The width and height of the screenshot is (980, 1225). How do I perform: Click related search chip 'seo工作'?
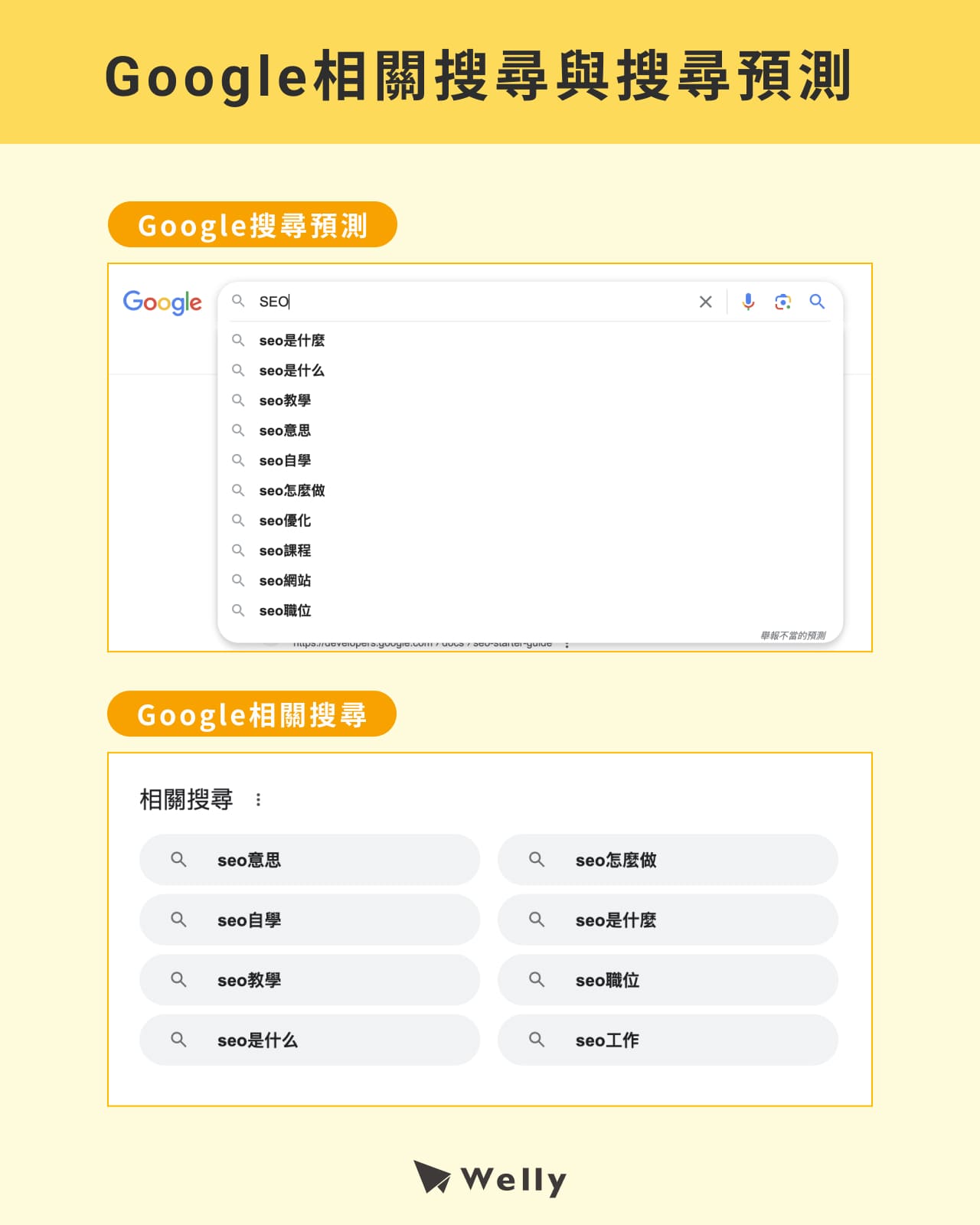tap(668, 1040)
